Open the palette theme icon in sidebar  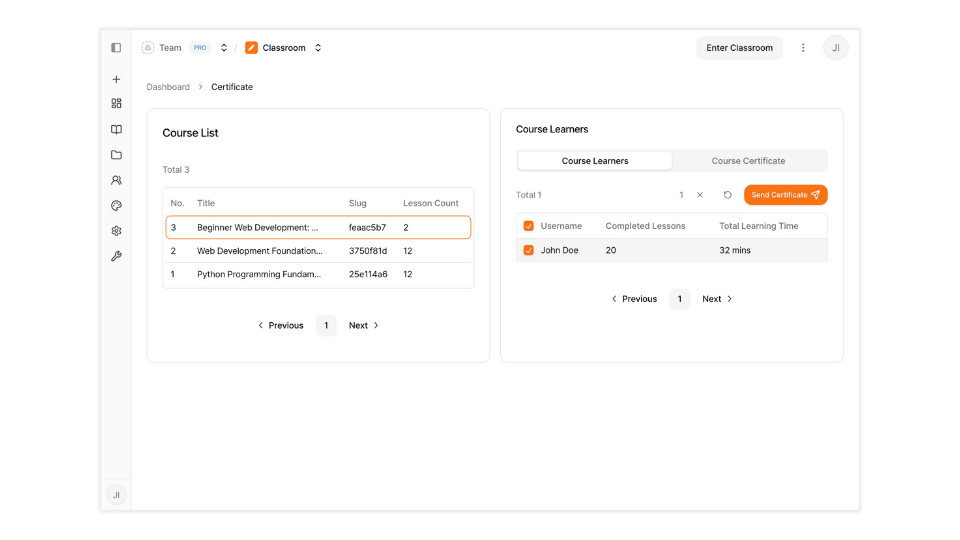(x=116, y=206)
